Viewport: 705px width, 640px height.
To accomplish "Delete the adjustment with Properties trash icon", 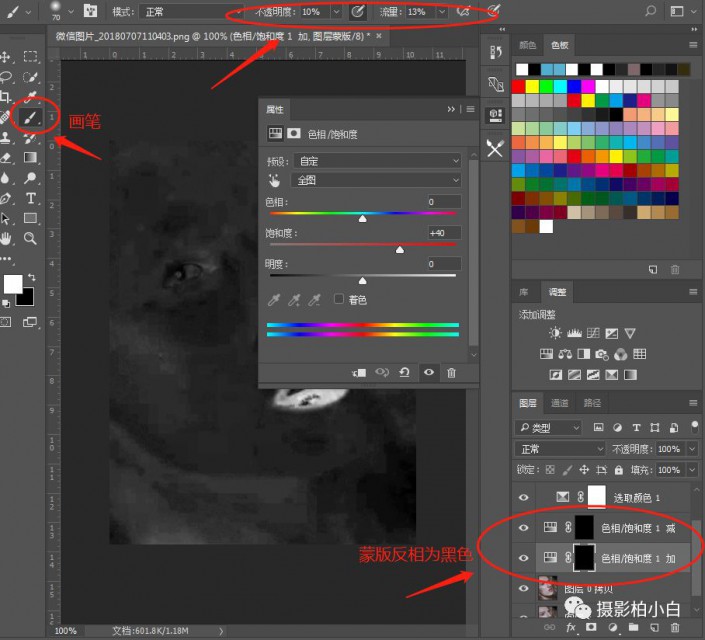I will tap(452, 372).
